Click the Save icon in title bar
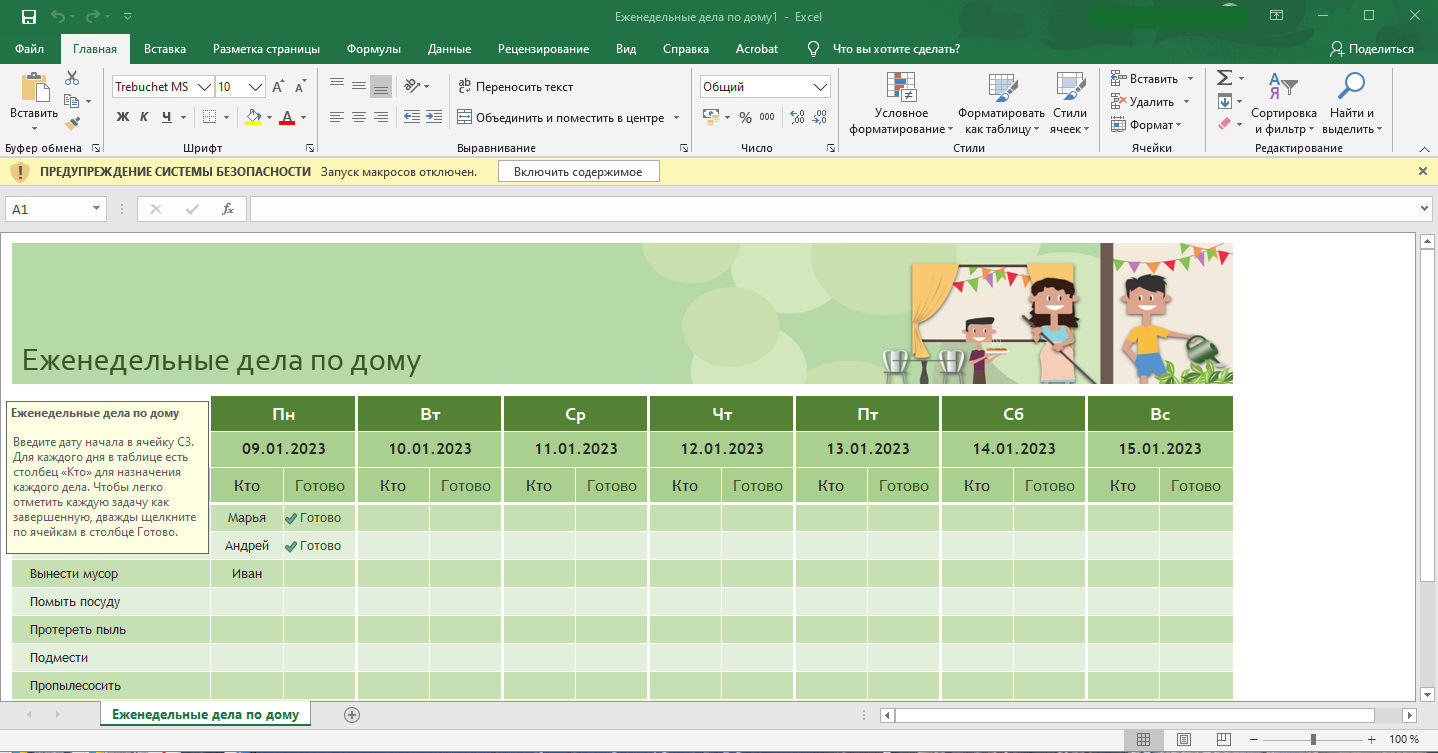The width and height of the screenshot is (1438, 753). pos(28,16)
